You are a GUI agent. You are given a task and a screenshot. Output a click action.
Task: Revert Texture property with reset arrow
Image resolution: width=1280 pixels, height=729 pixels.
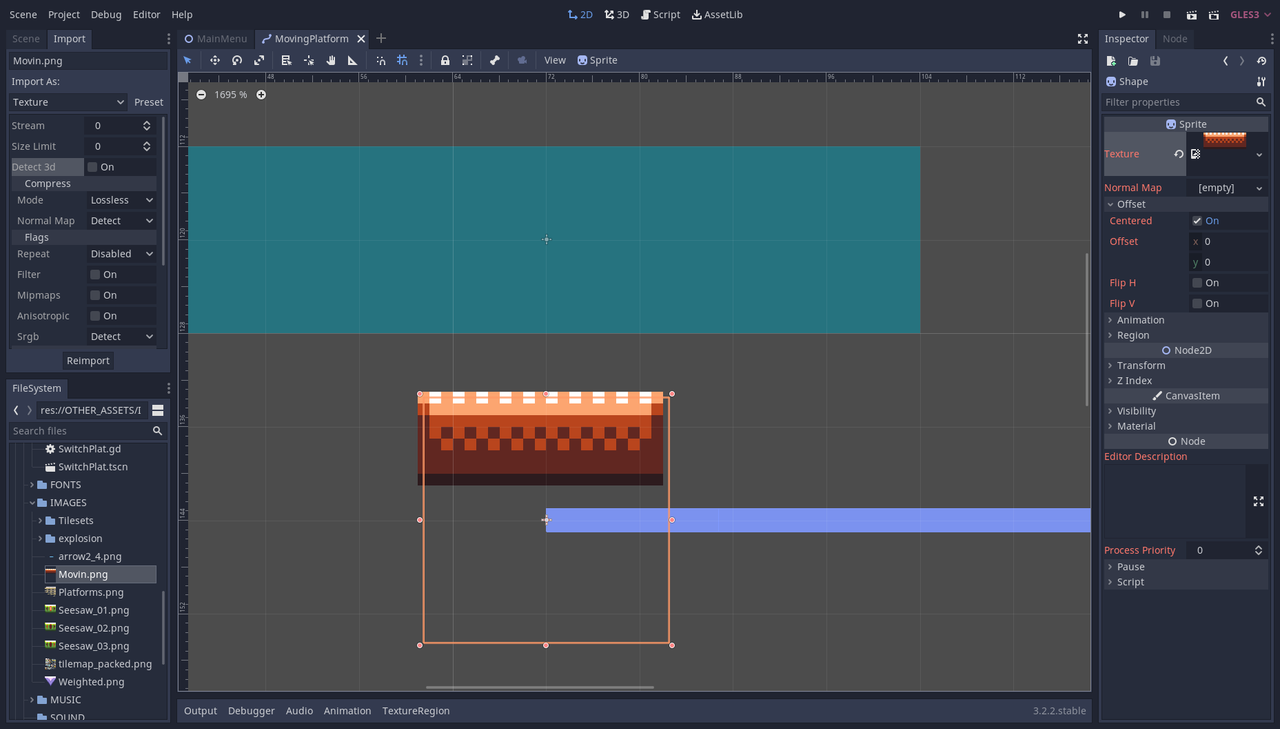coord(1179,154)
